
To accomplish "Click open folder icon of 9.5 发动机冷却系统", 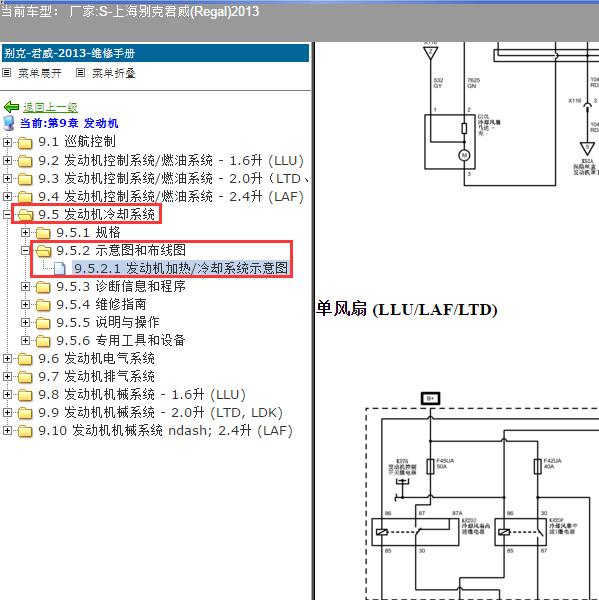I will click(25, 215).
